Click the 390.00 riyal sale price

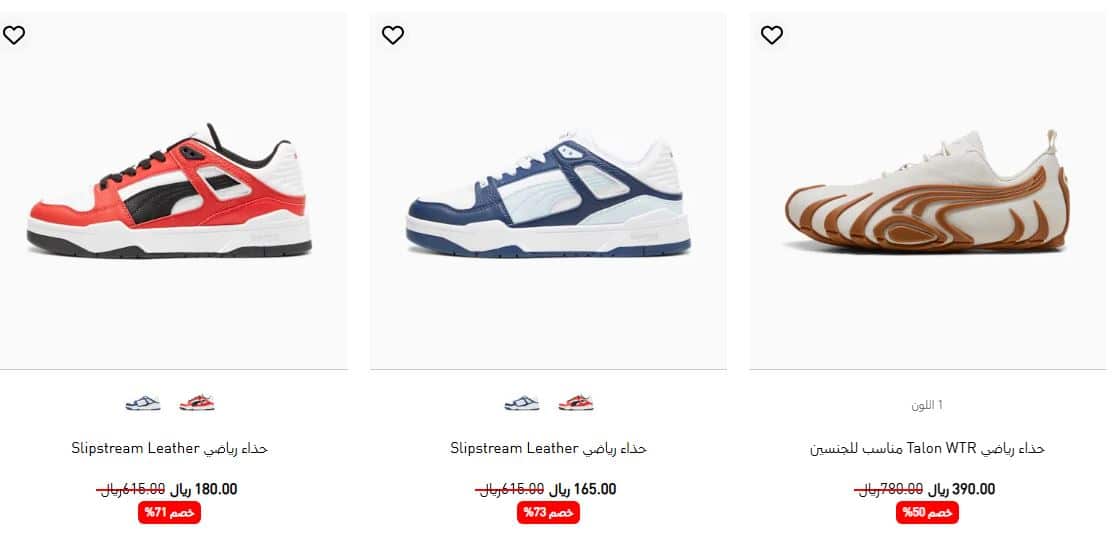[x=961, y=489]
